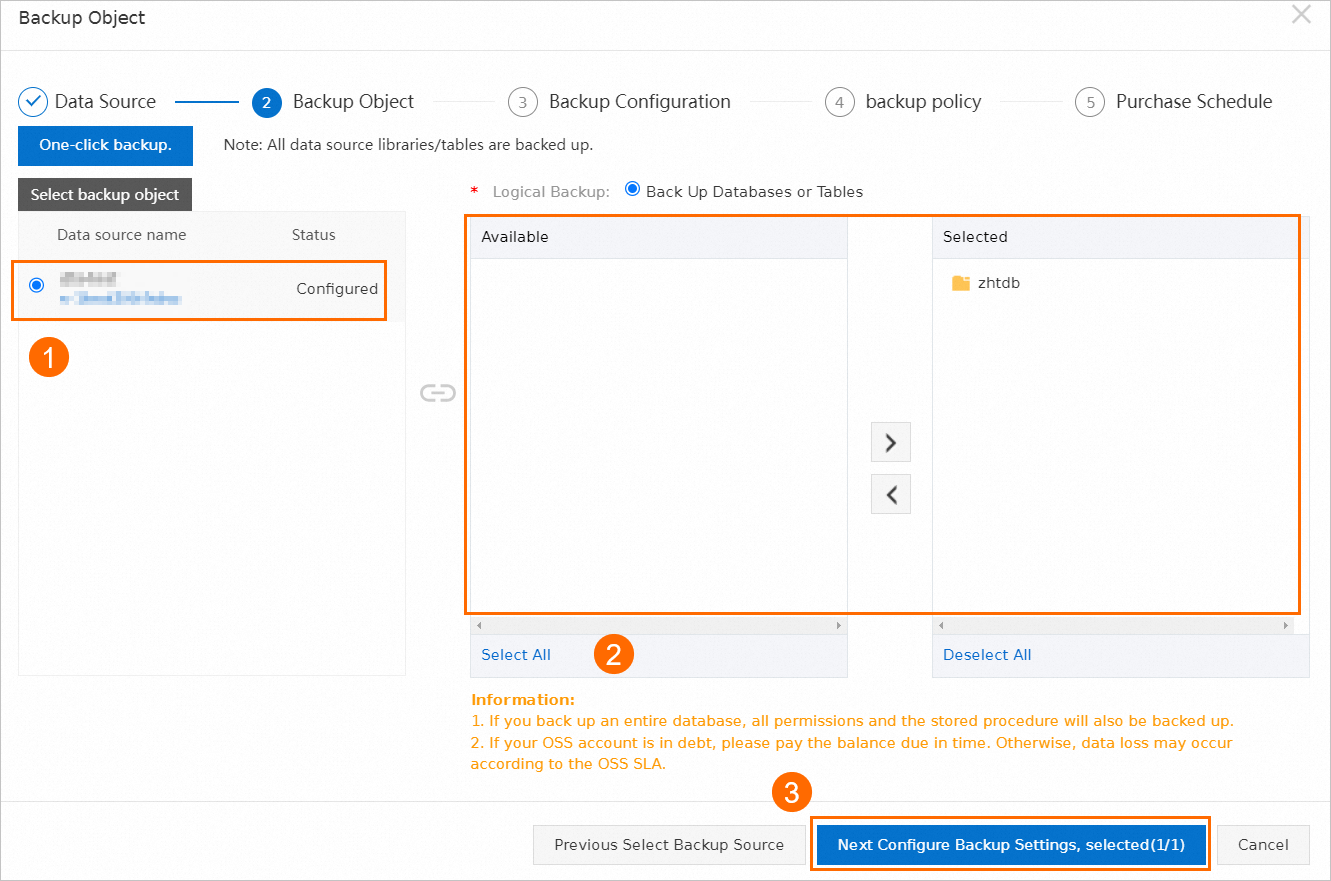Screen dimensions: 1331x881
Task: Click Deselect All link
Action: (x=987, y=655)
